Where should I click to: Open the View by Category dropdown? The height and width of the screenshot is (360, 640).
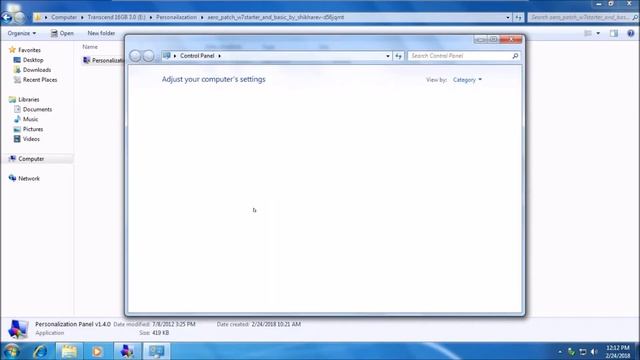(x=467, y=80)
